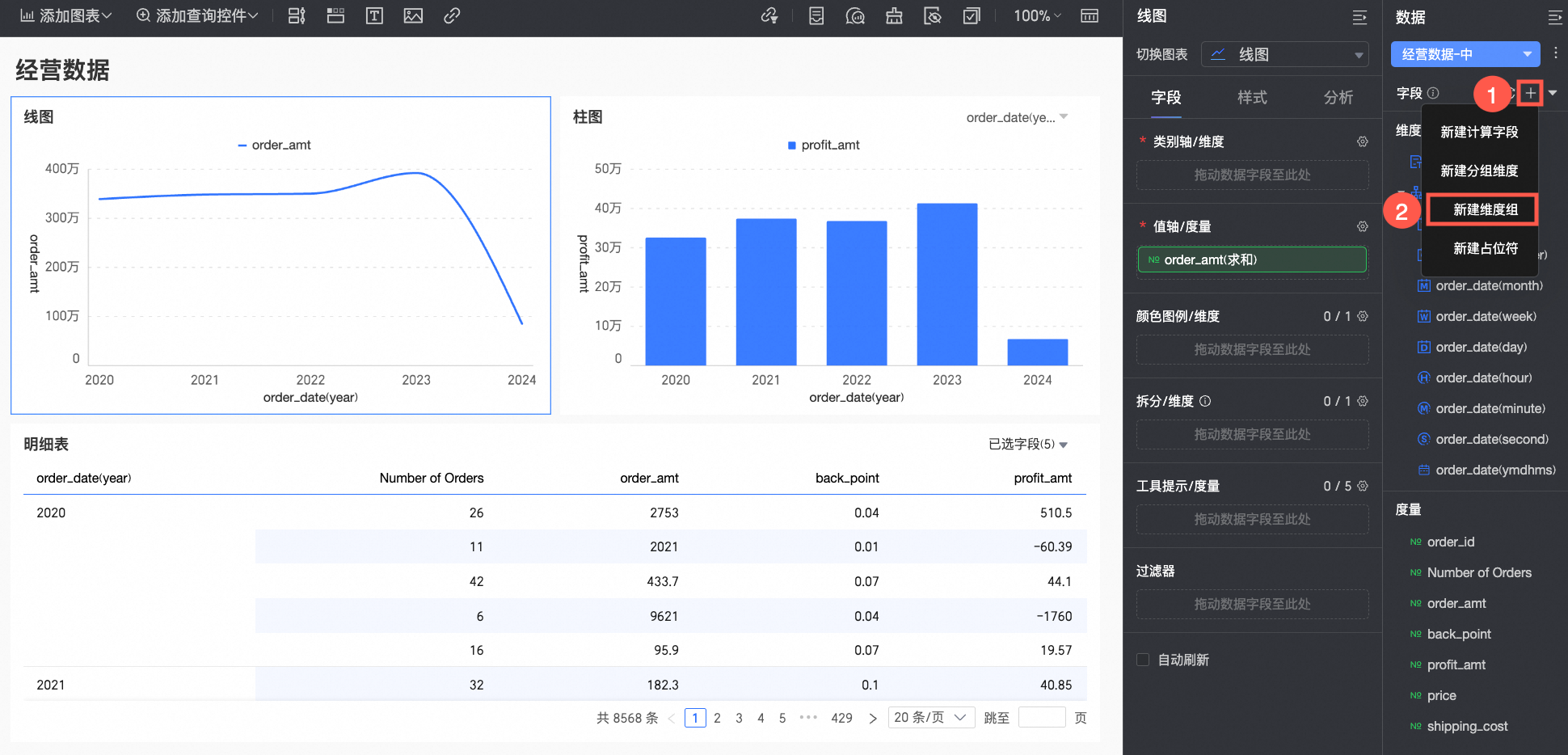This screenshot has height=755, width=1568.
Task: Go to next table page arrow
Action: coord(872,718)
